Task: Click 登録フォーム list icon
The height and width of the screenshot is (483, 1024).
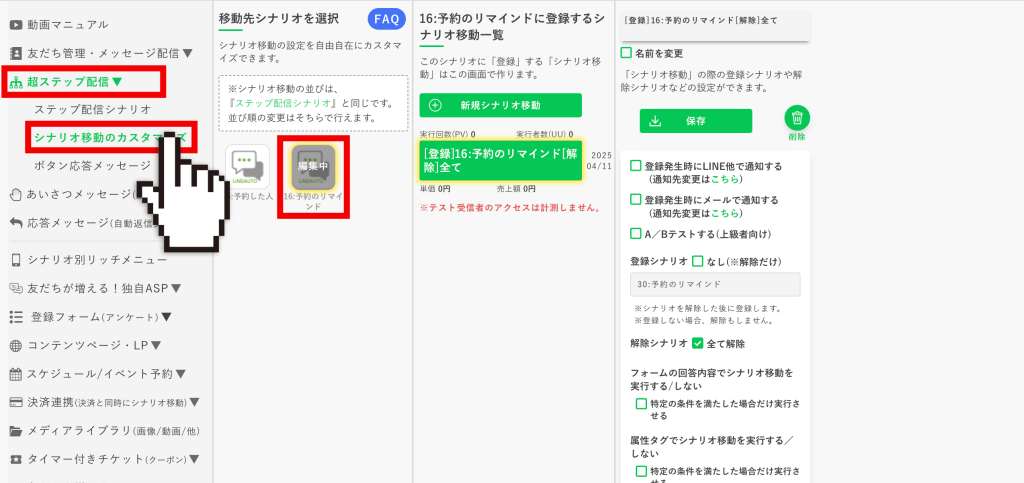Action: pyautogui.click(x=16, y=317)
